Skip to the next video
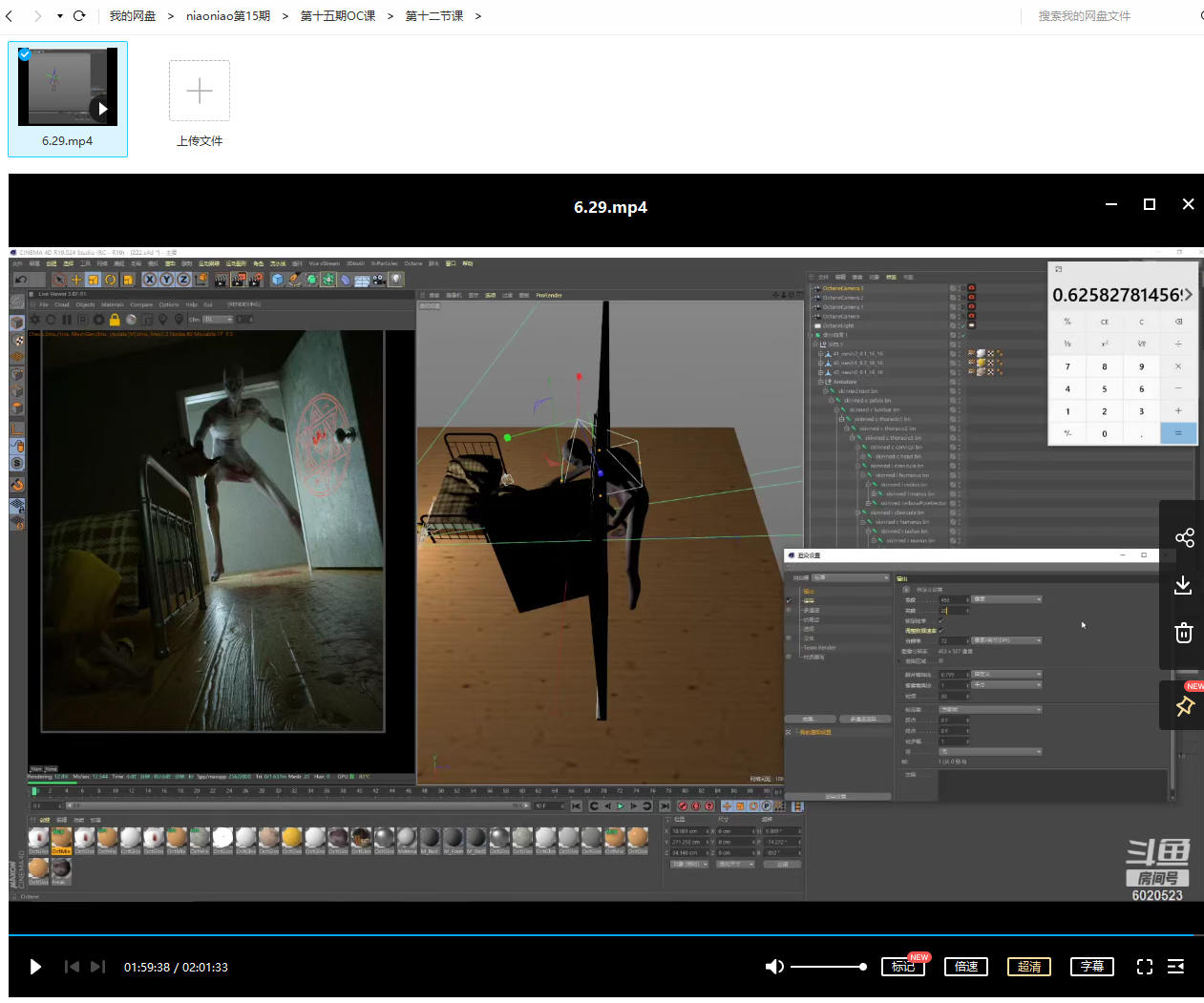The image size is (1204, 1003). pyautogui.click(x=97, y=967)
